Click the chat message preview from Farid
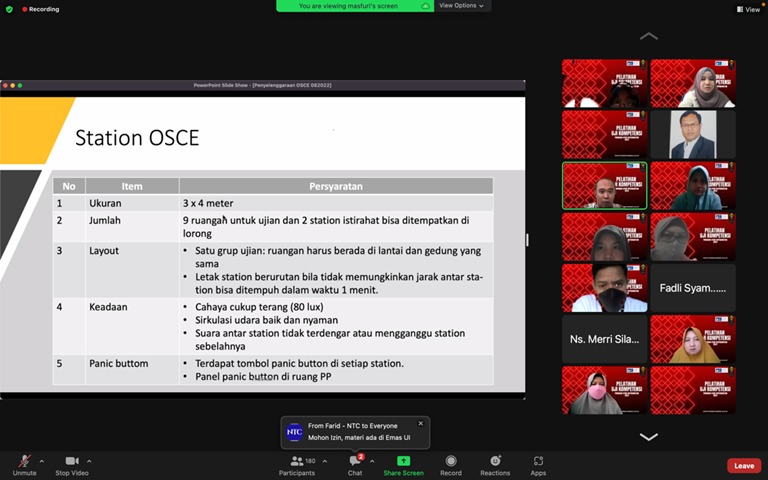 [355, 432]
